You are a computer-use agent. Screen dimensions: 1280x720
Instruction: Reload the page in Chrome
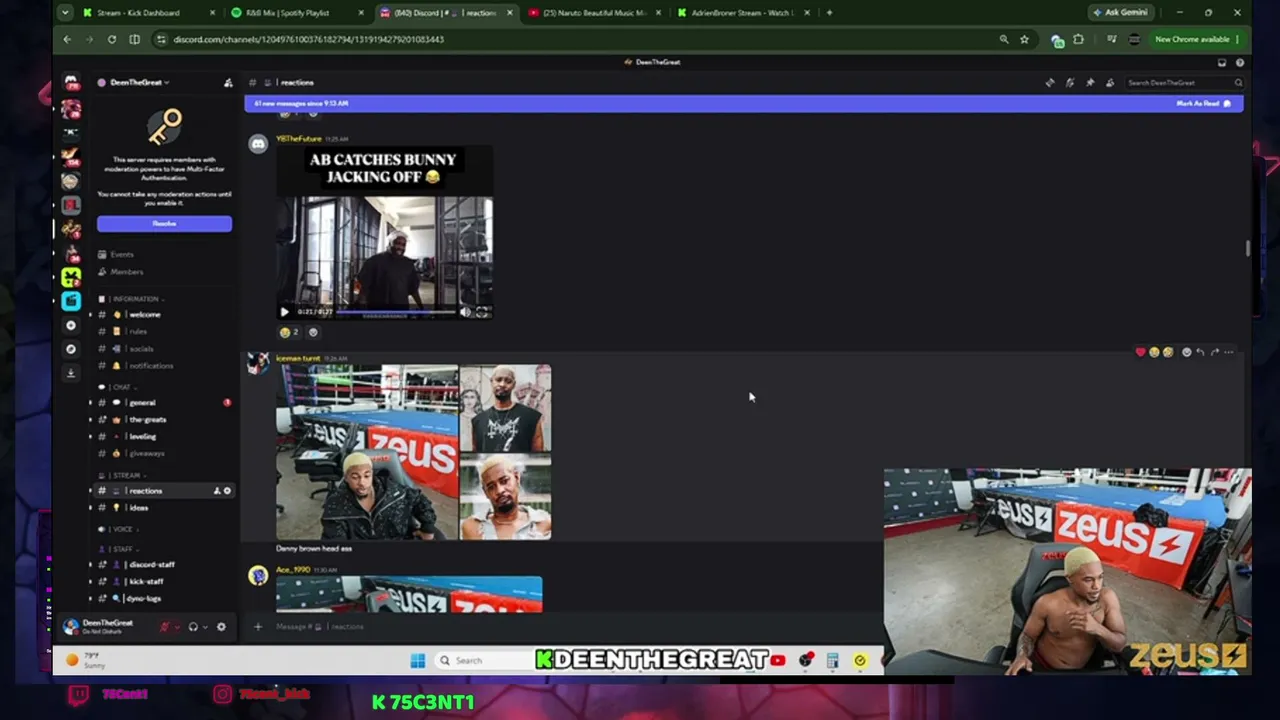(112, 39)
